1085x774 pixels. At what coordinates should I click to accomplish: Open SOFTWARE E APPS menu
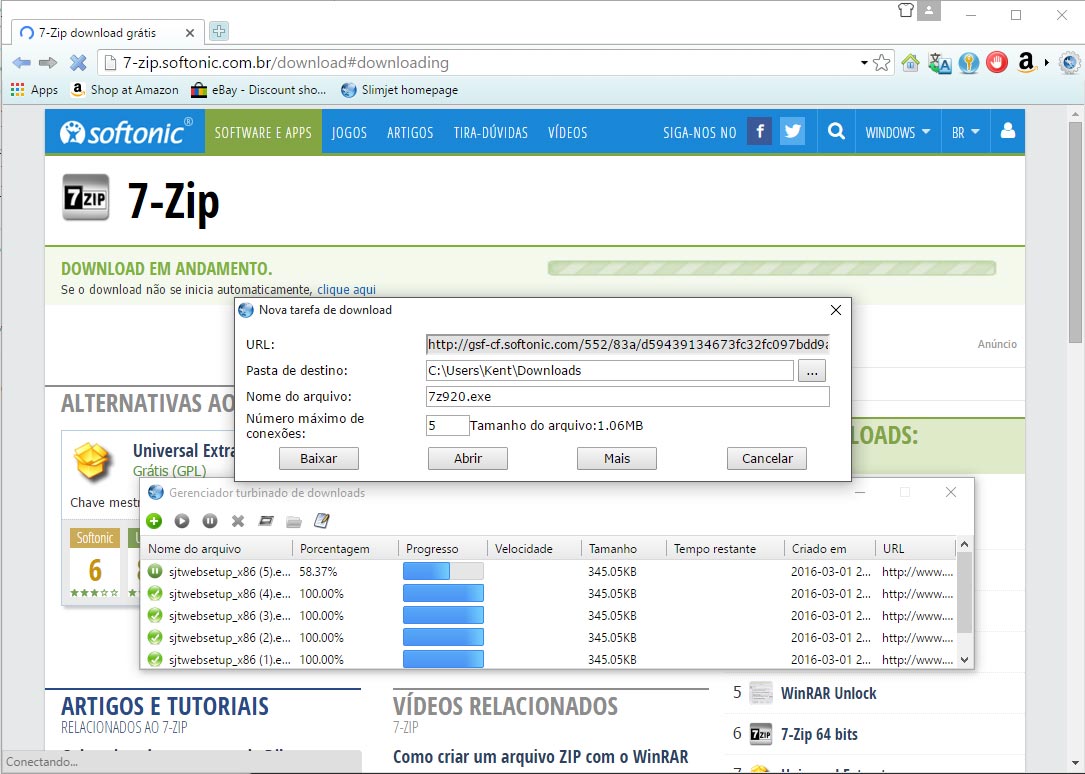click(263, 132)
